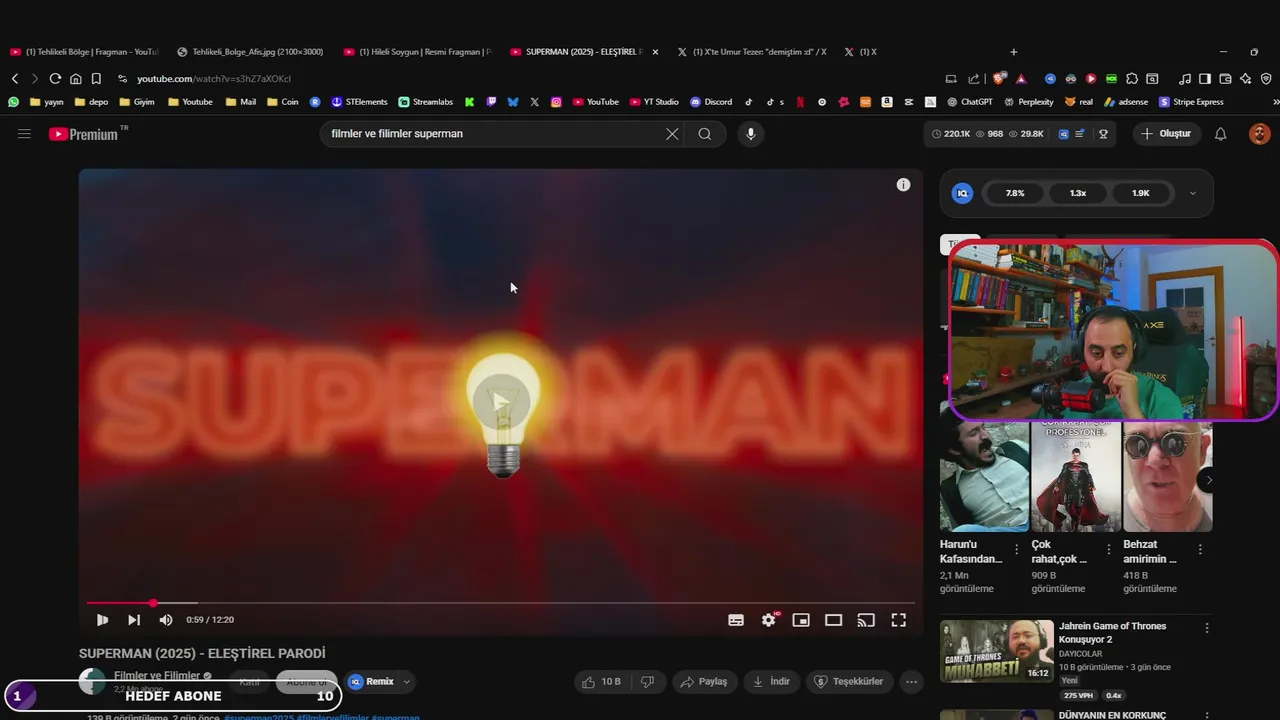The image size is (1280, 720).
Task: Open options for the Behzat amirimin Short
Action: click(x=1200, y=549)
